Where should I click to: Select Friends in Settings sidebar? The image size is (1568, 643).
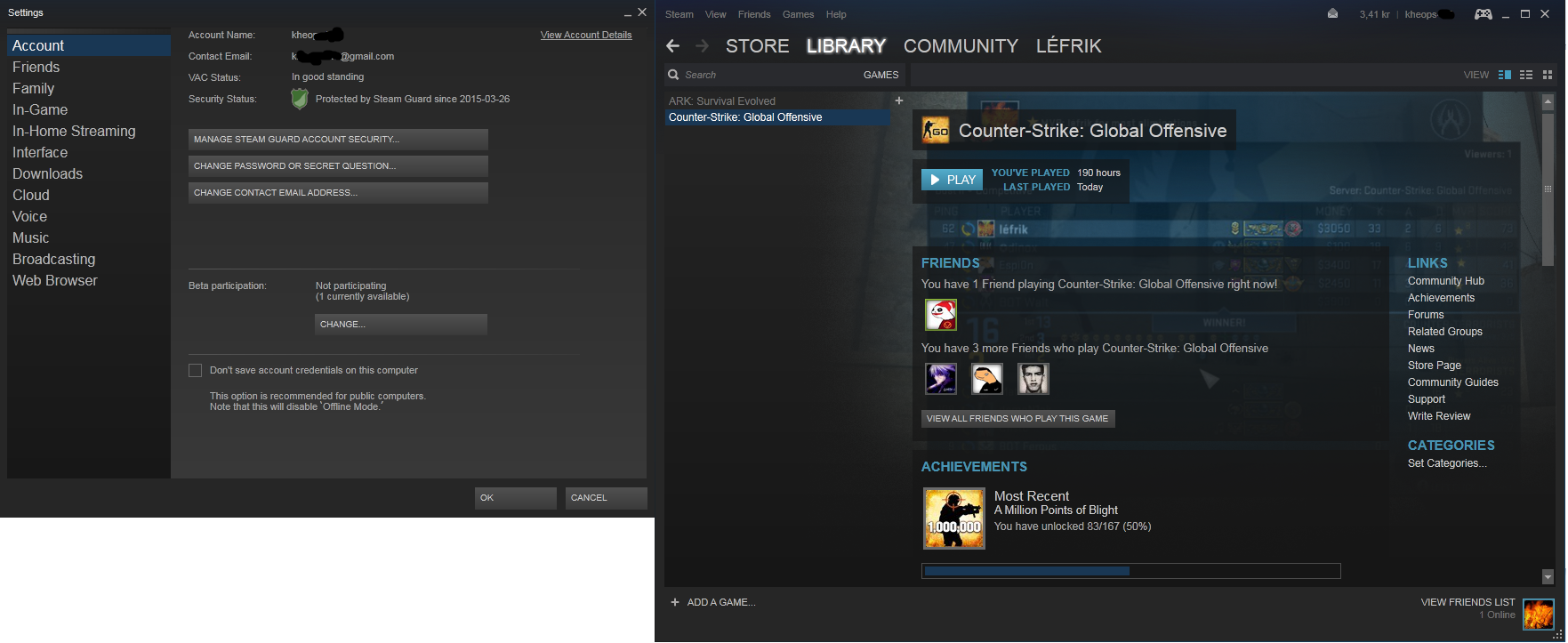(89, 67)
